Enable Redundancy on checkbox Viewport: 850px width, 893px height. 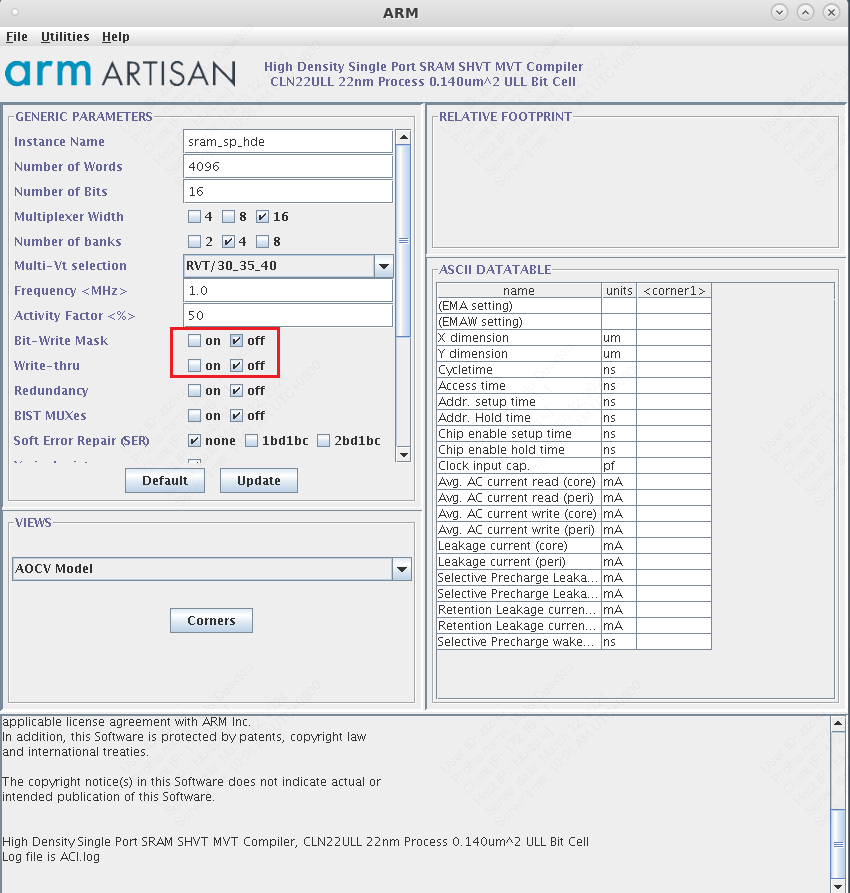coord(194,391)
